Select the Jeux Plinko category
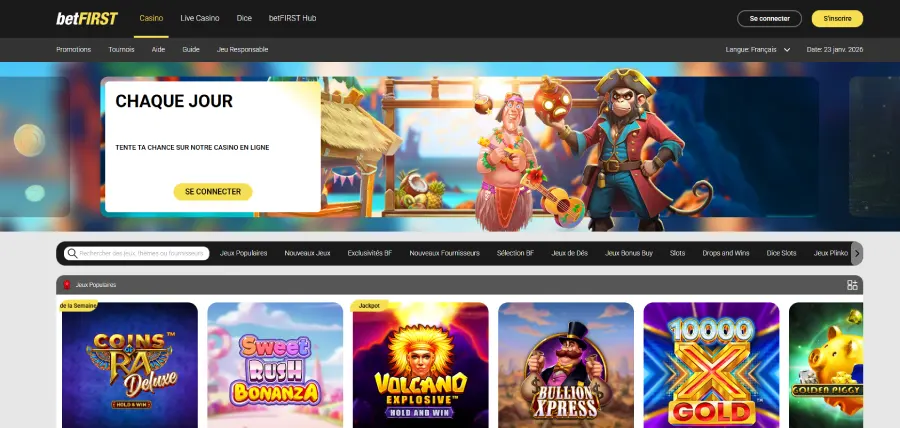 pos(831,253)
